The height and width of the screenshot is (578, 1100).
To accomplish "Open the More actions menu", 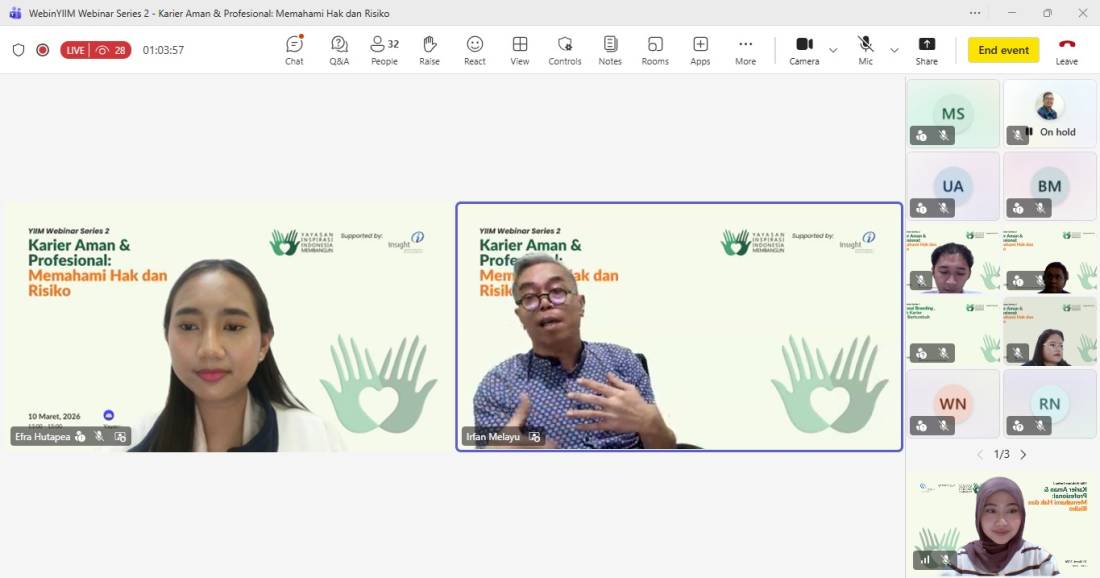I will (745, 50).
